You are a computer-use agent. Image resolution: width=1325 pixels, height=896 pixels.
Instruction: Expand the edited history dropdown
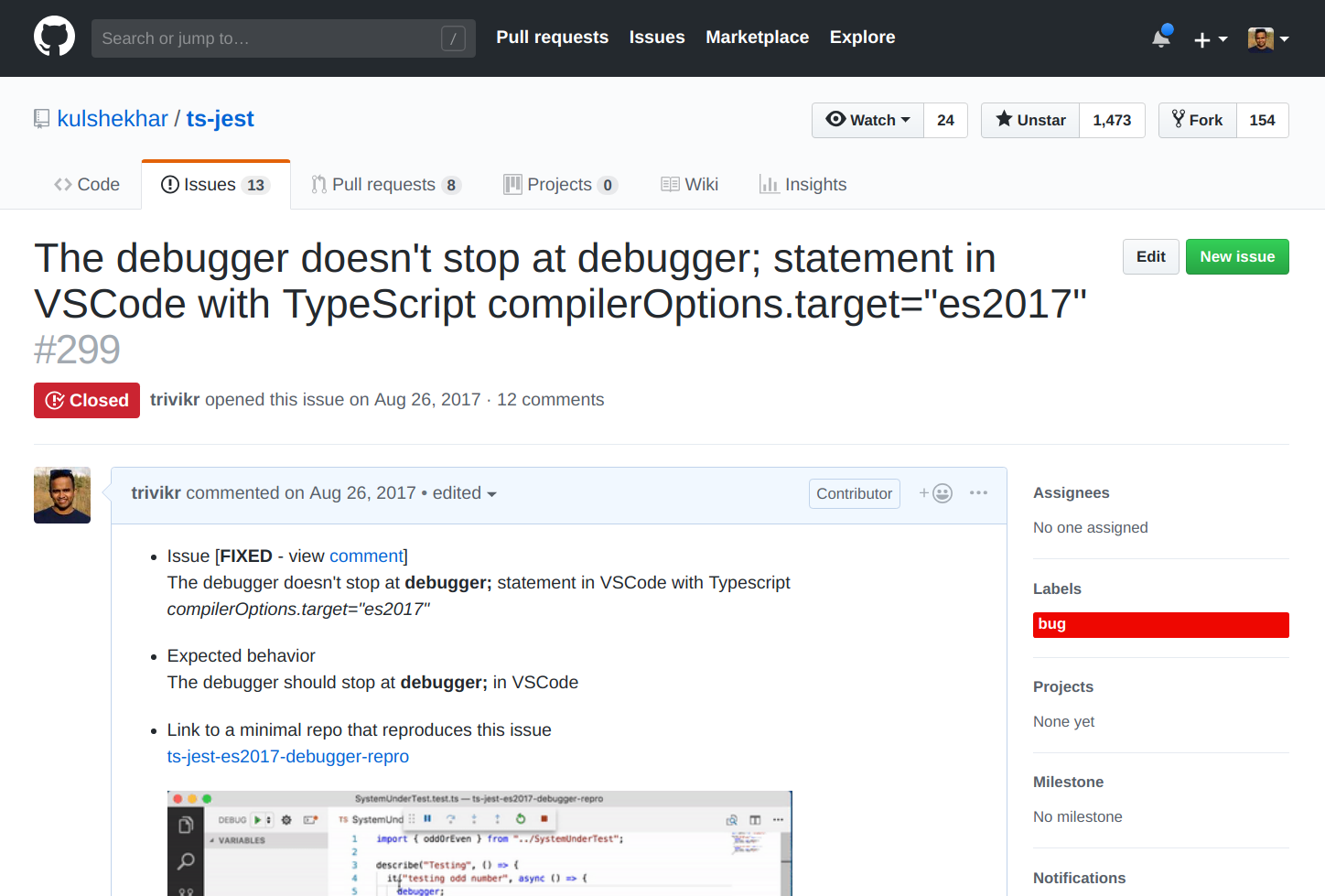465,493
